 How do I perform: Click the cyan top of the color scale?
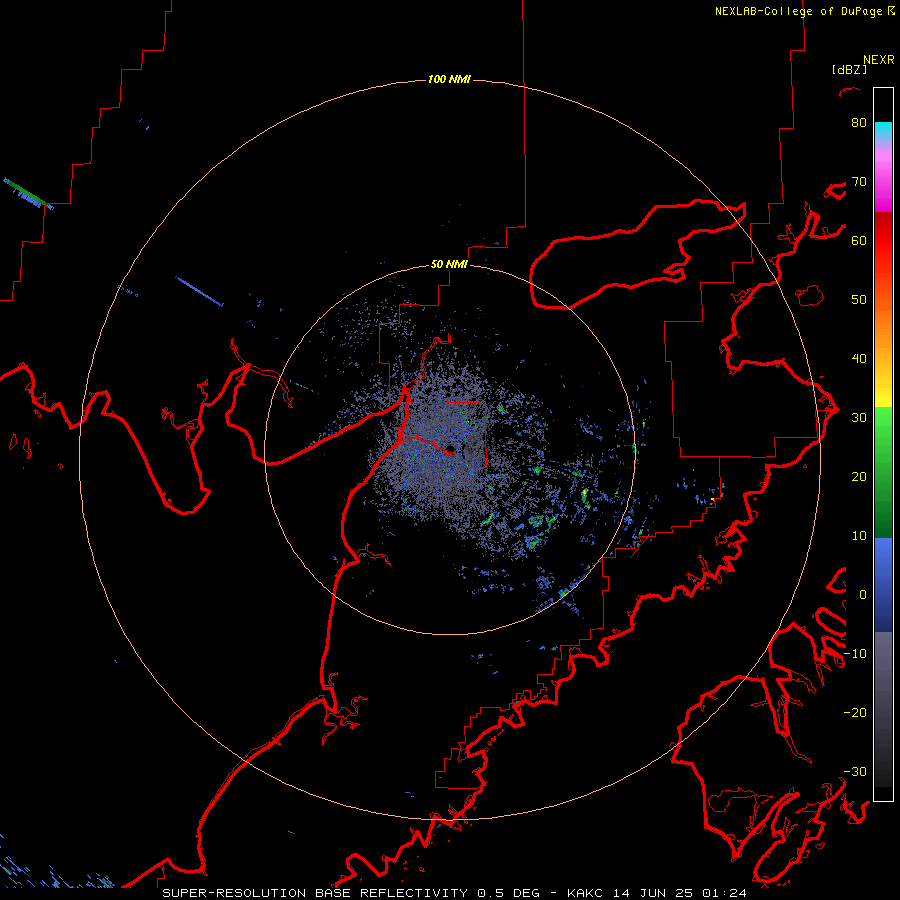(883, 129)
